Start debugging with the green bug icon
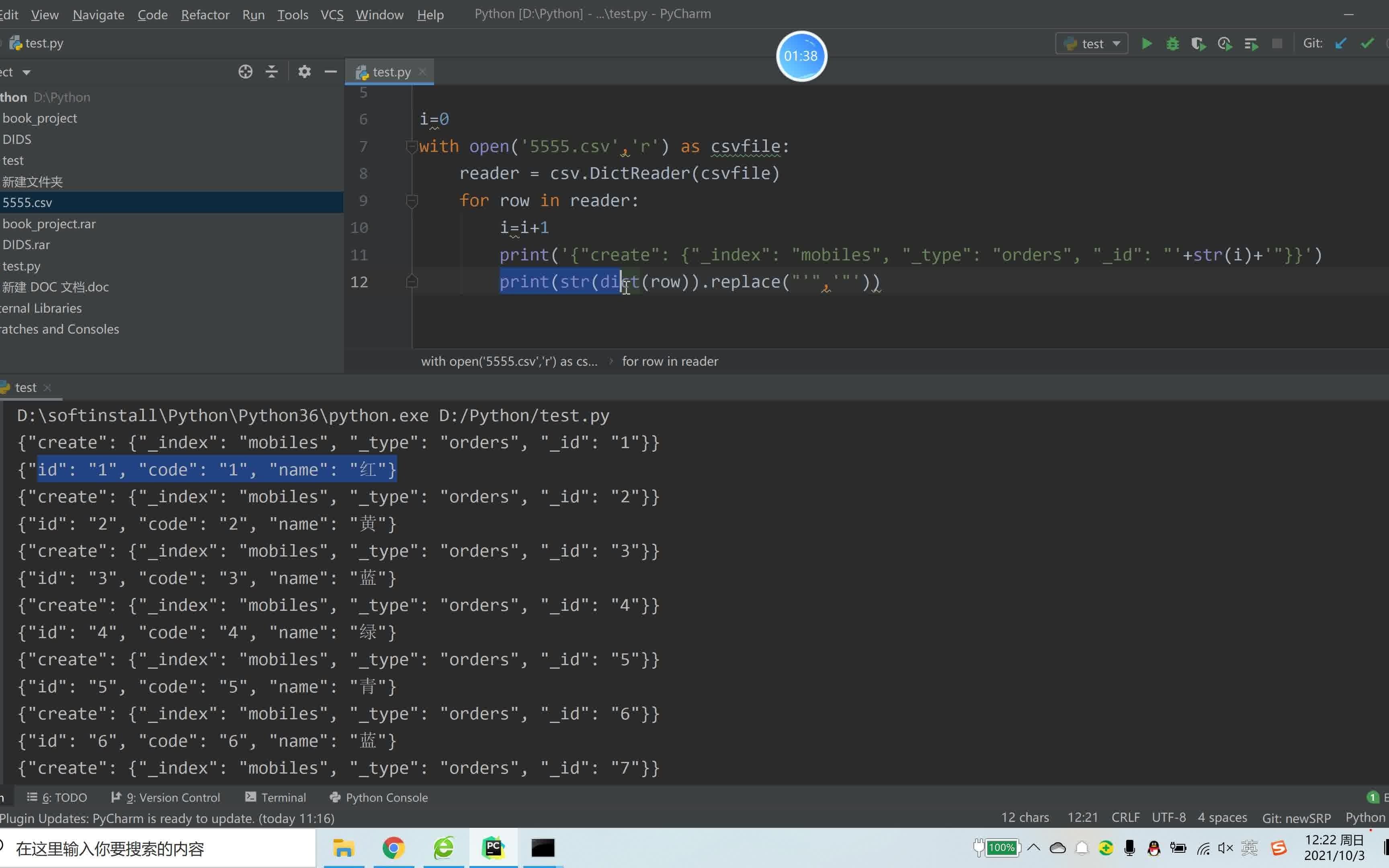 [x=1173, y=44]
